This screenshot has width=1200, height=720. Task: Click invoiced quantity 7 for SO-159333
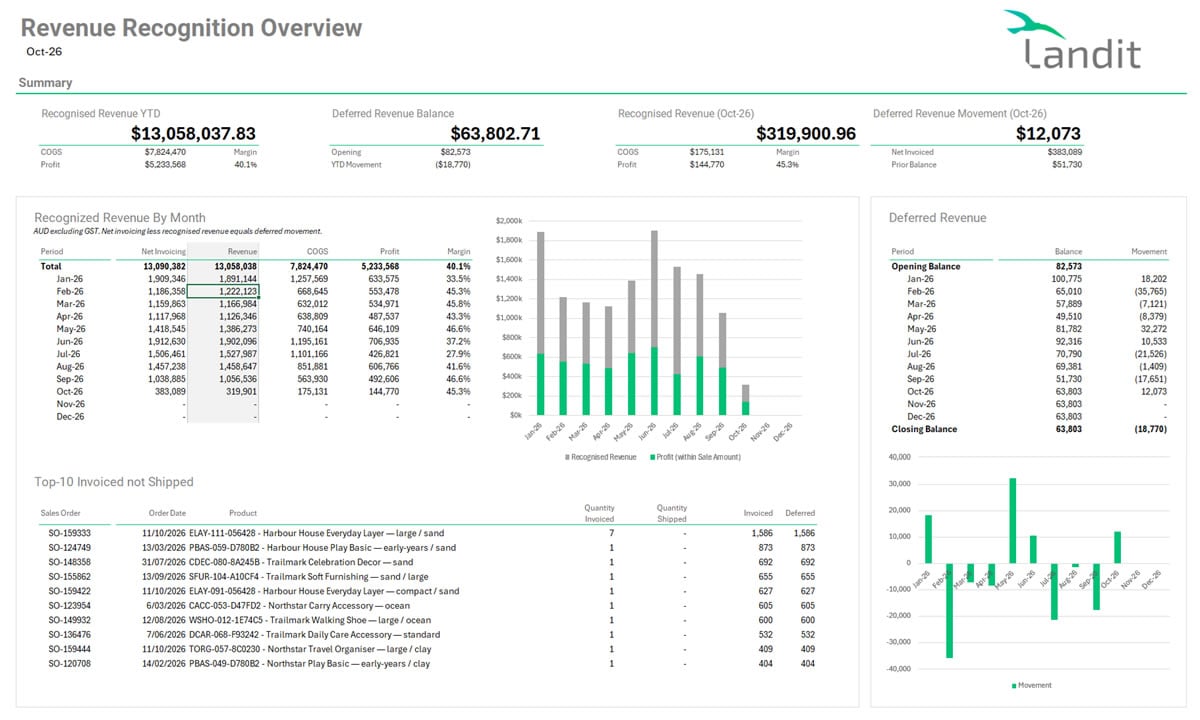coord(611,534)
